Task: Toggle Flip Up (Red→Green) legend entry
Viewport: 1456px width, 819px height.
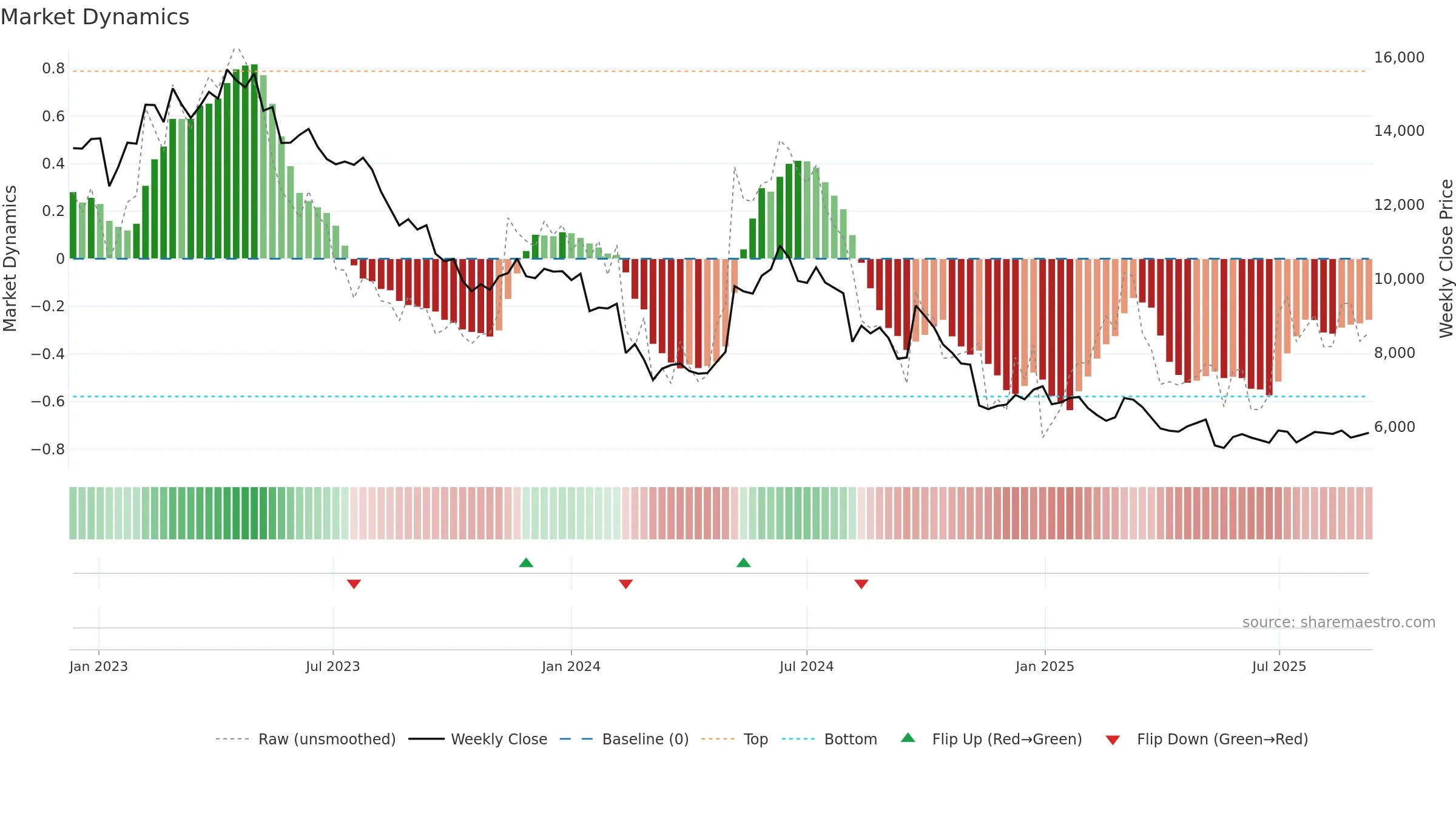Action: pos(991,739)
